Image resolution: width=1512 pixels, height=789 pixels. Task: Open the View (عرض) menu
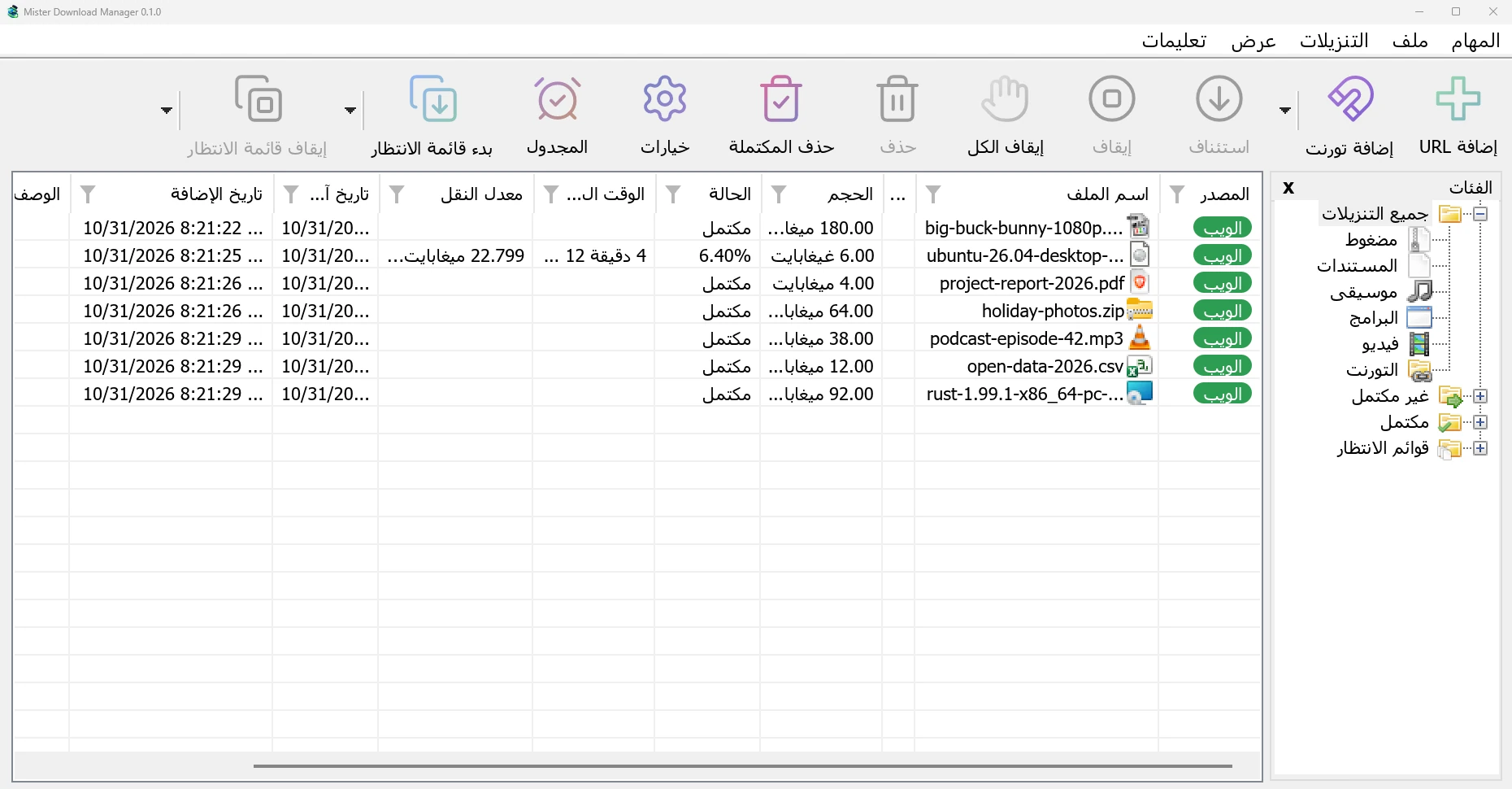point(1253,41)
